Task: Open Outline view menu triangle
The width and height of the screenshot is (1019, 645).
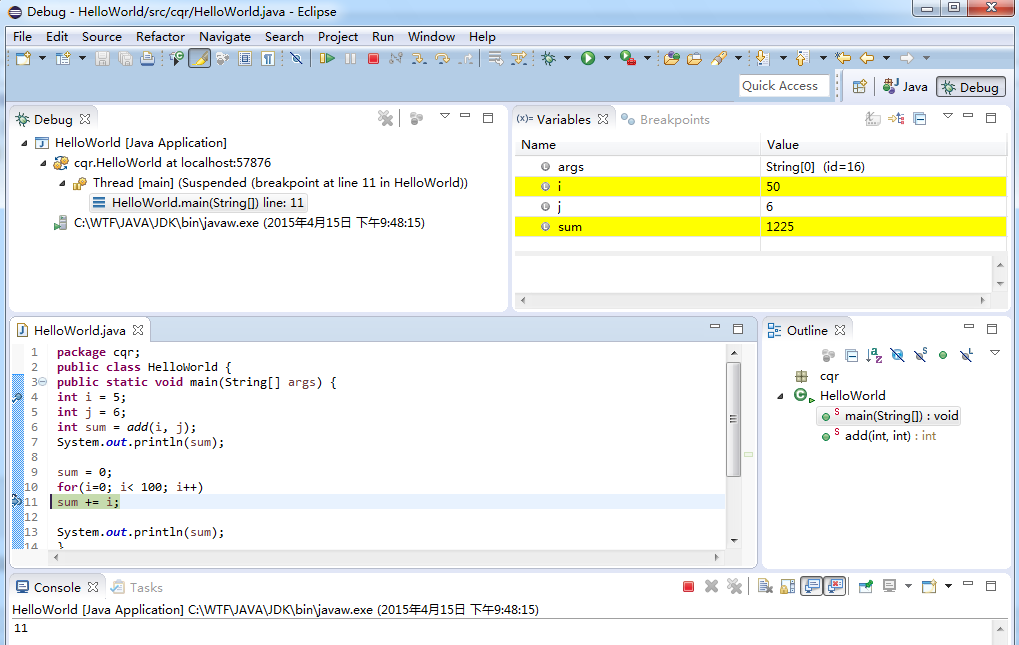Action: point(994,353)
